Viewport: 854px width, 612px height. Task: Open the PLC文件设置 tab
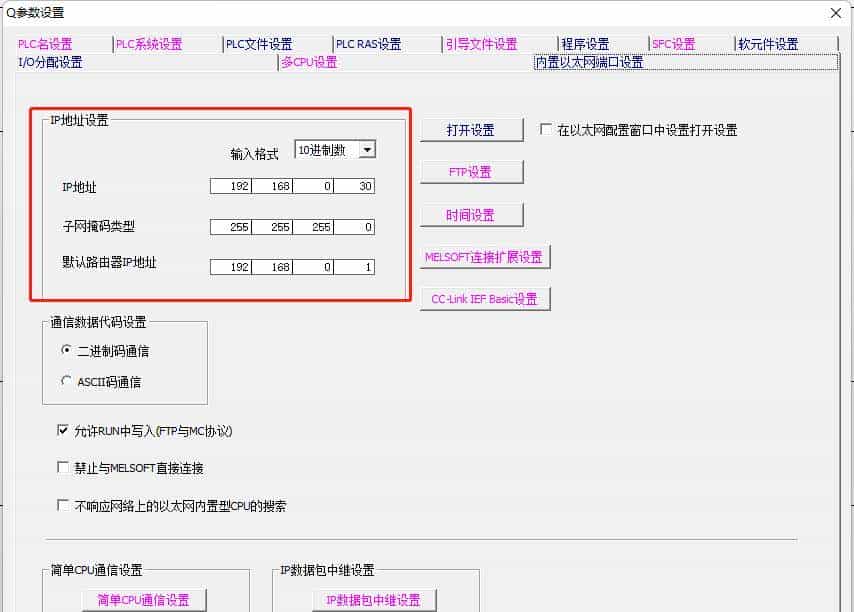click(x=261, y=44)
